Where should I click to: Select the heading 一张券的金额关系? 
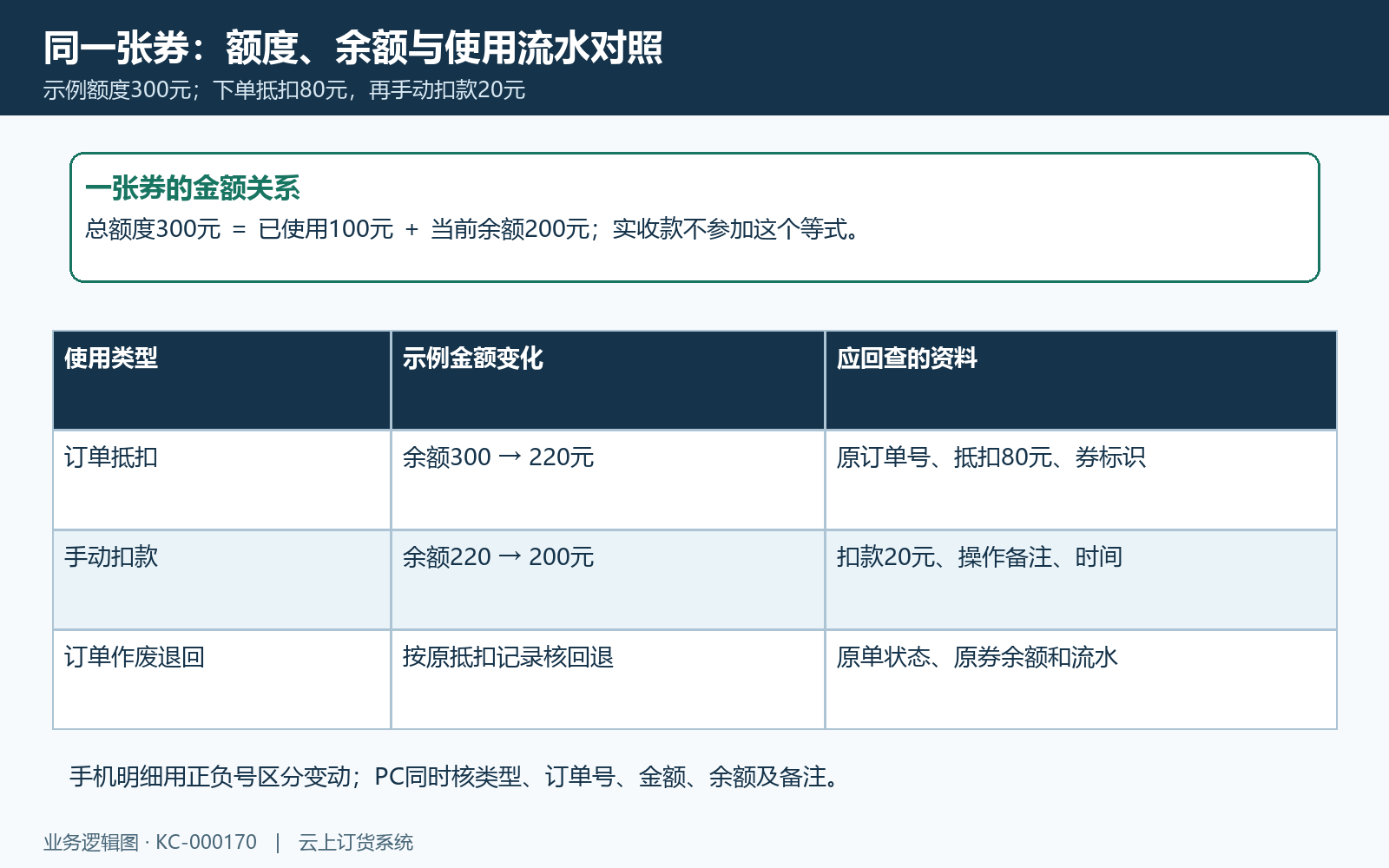[193, 188]
